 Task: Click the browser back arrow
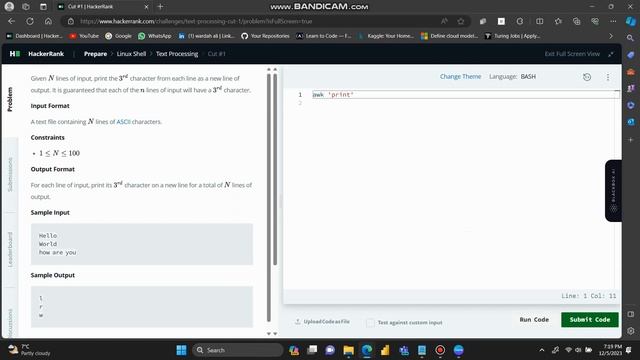click(11, 21)
